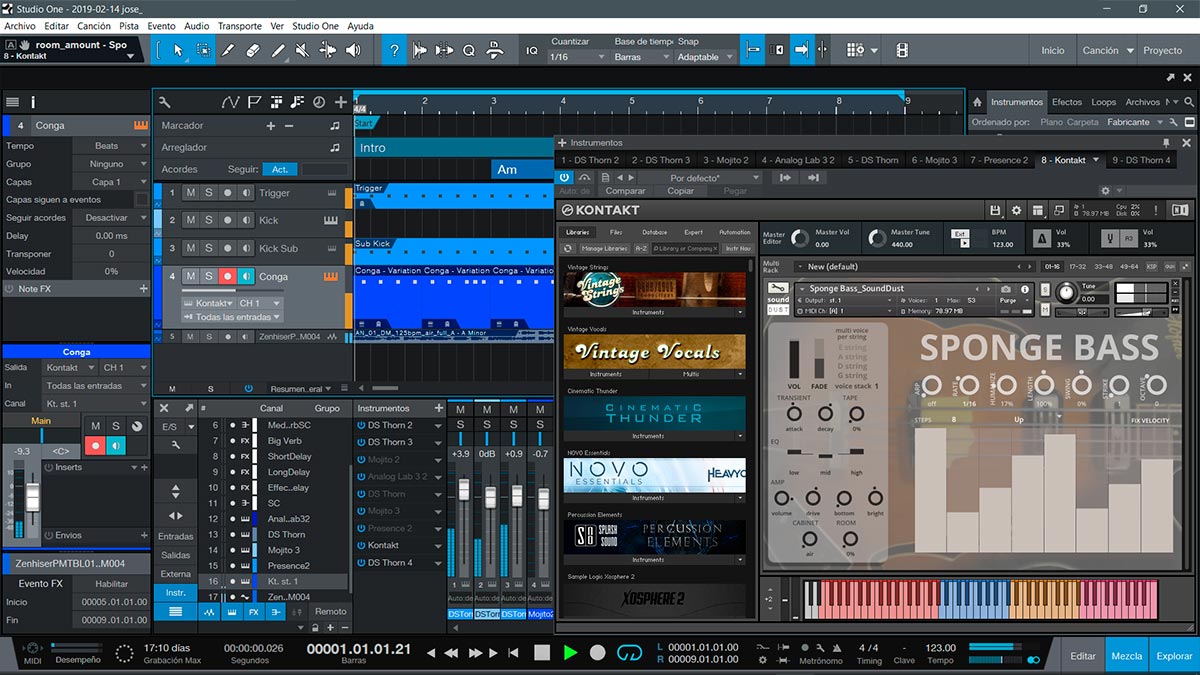The height and width of the screenshot is (675, 1200).
Task: Pin the Instrumentos window
Action: (x=1165, y=143)
